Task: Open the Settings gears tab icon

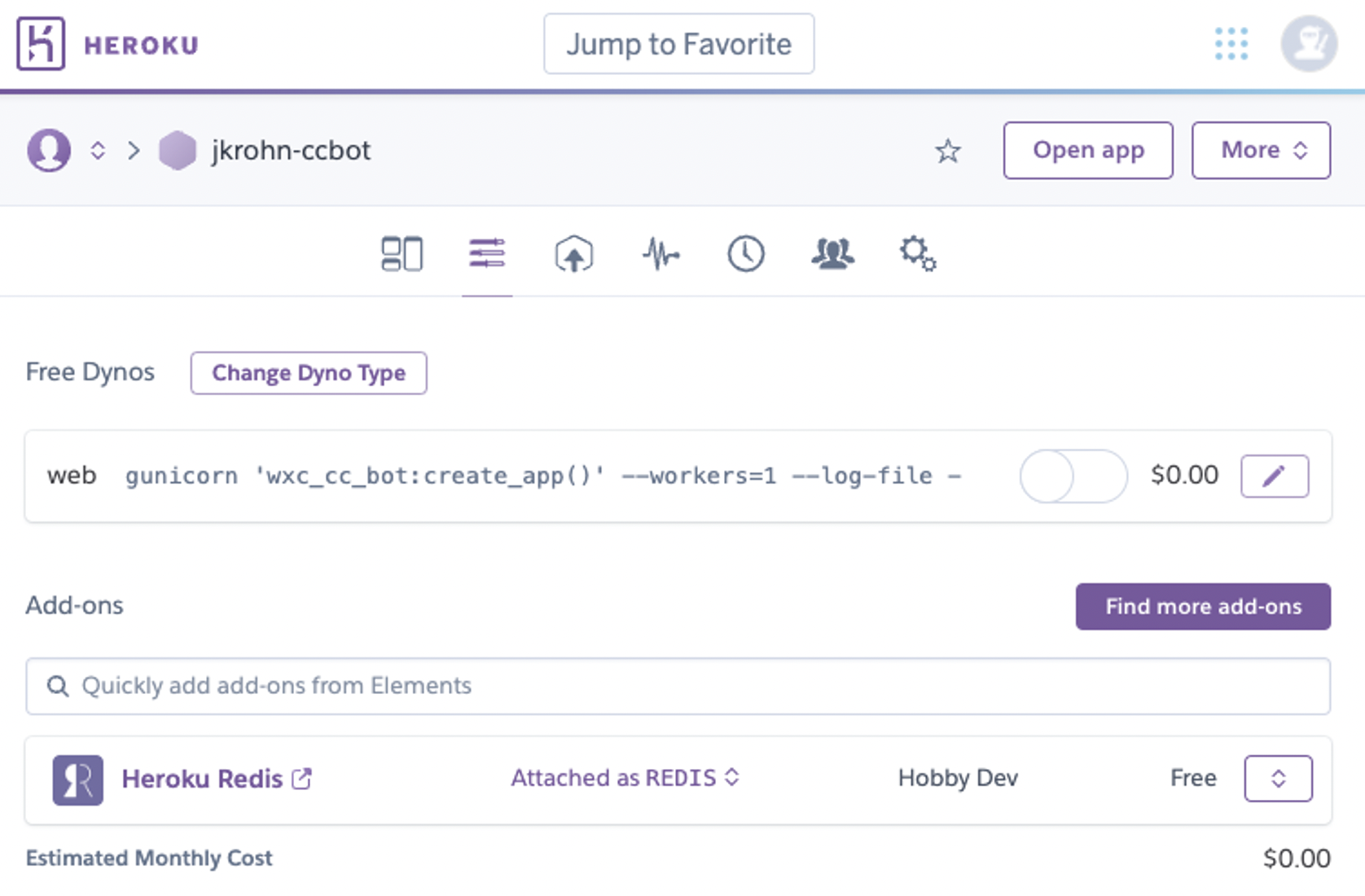Action: pyautogui.click(x=918, y=253)
